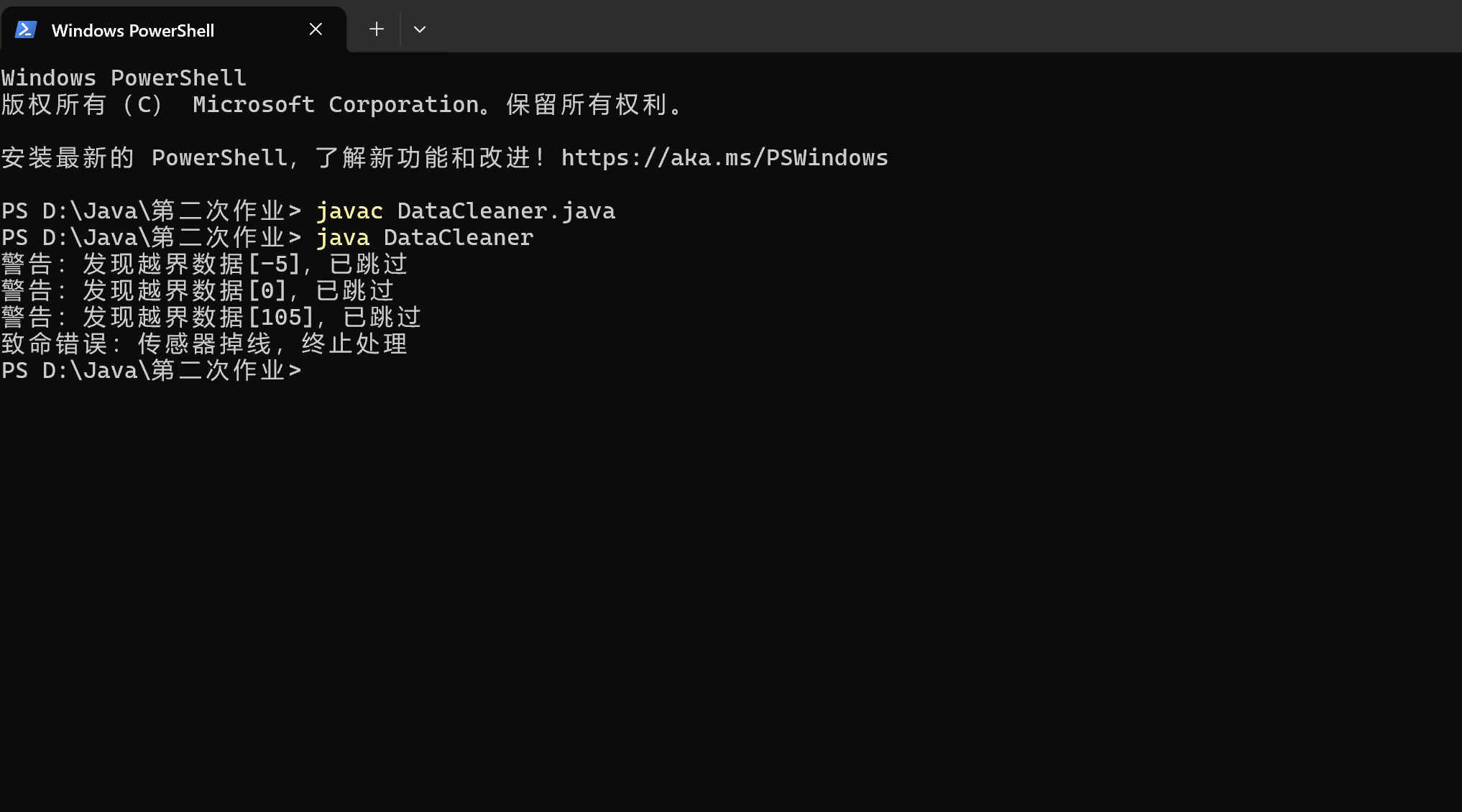Open a new tab with the plus button
This screenshot has height=812, width=1462.
click(377, 29)
